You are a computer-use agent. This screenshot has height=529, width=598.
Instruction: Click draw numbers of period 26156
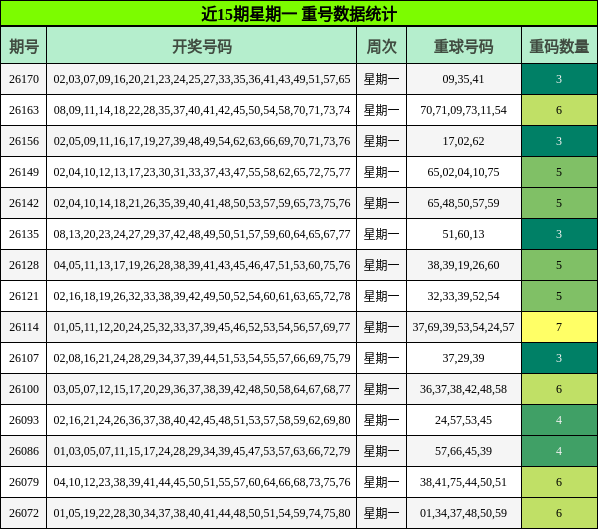(x=202, y=141)
